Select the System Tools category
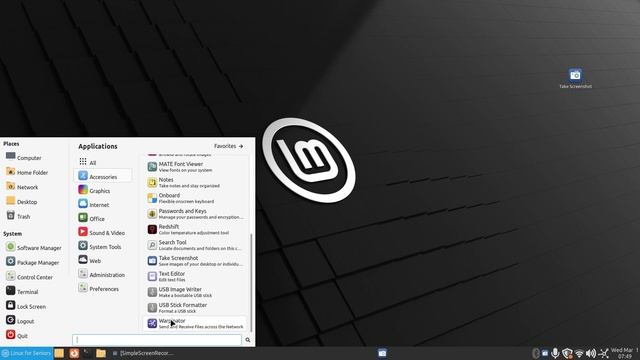This screenshot has width=640, height=360. pyautogui.click(x=103, y=247)
